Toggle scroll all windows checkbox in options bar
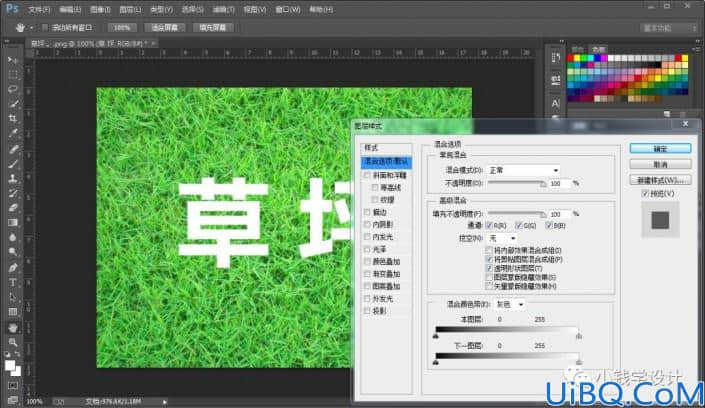 click(45, 27)
